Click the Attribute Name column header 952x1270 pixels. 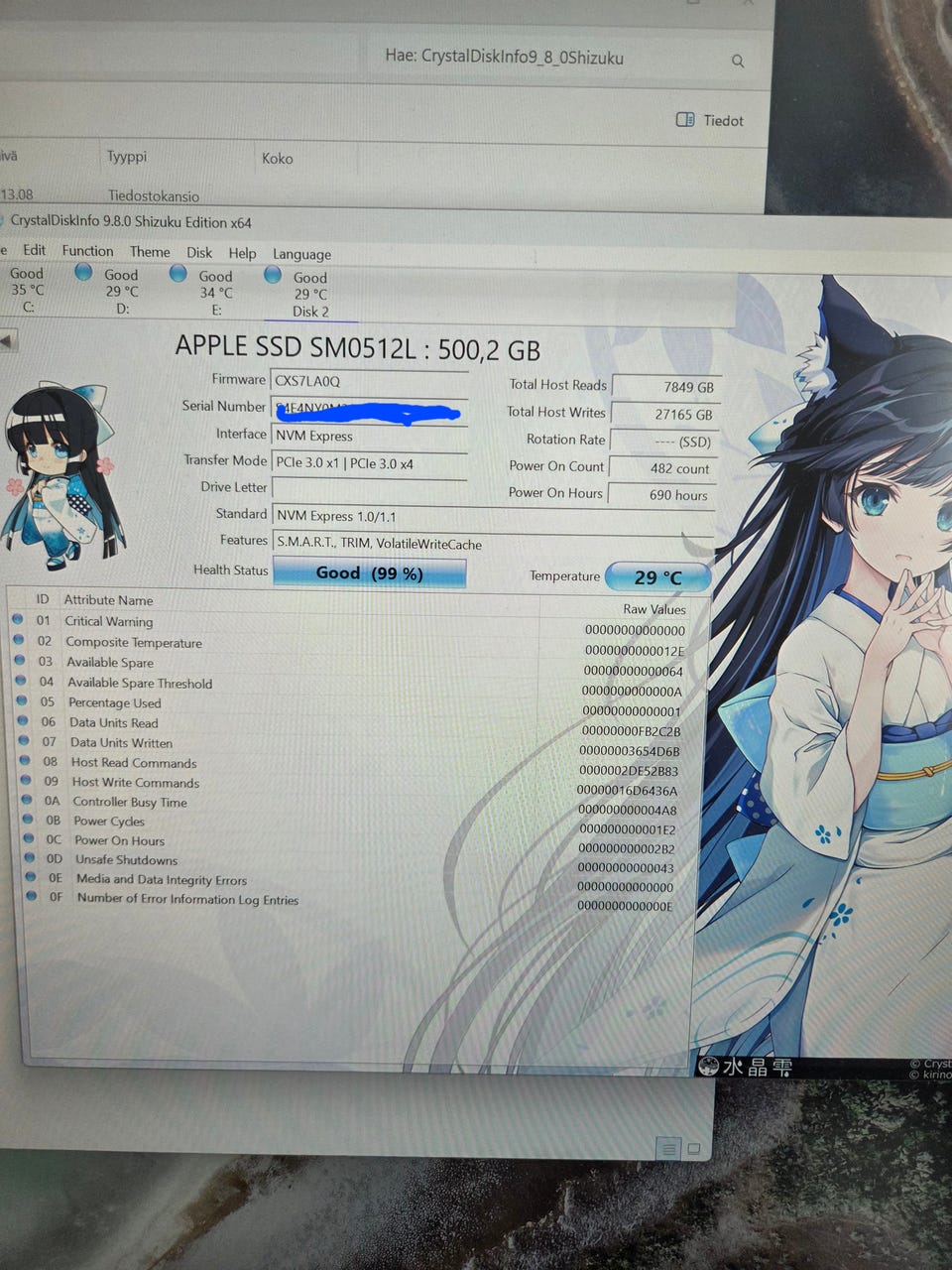108,600
